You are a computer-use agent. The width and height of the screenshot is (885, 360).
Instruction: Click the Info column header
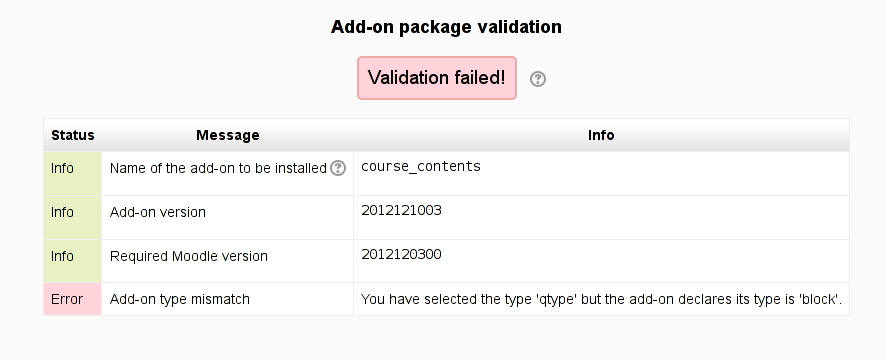(x=601, y=135)
